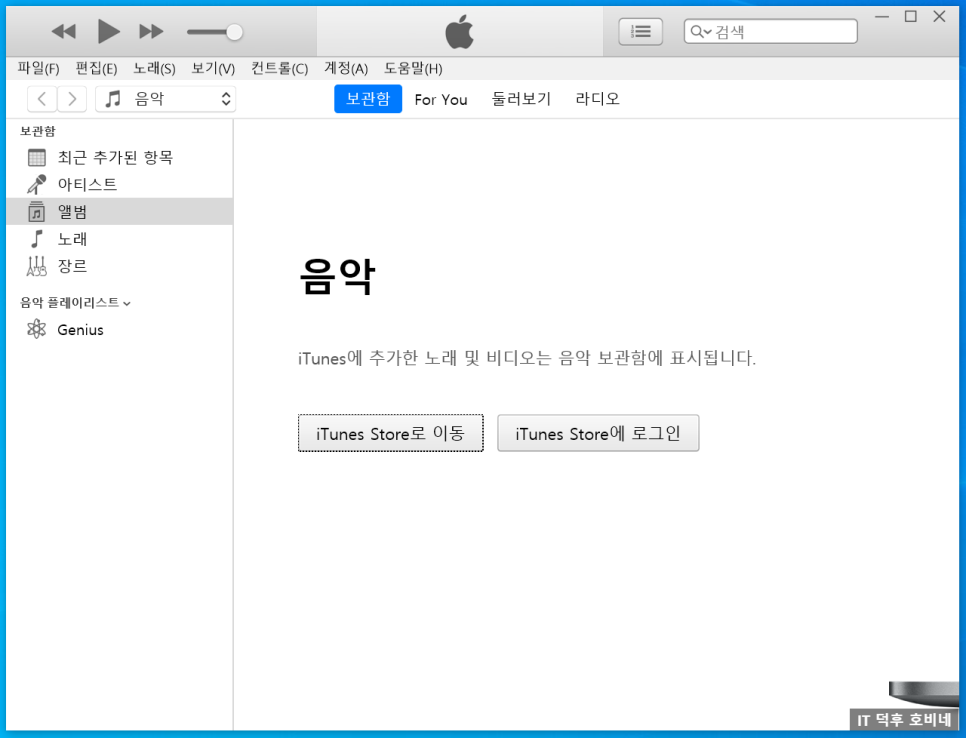
Task: Click the 최근 추가된 항목 calendar icon
Action: click(x=36, y=158)
